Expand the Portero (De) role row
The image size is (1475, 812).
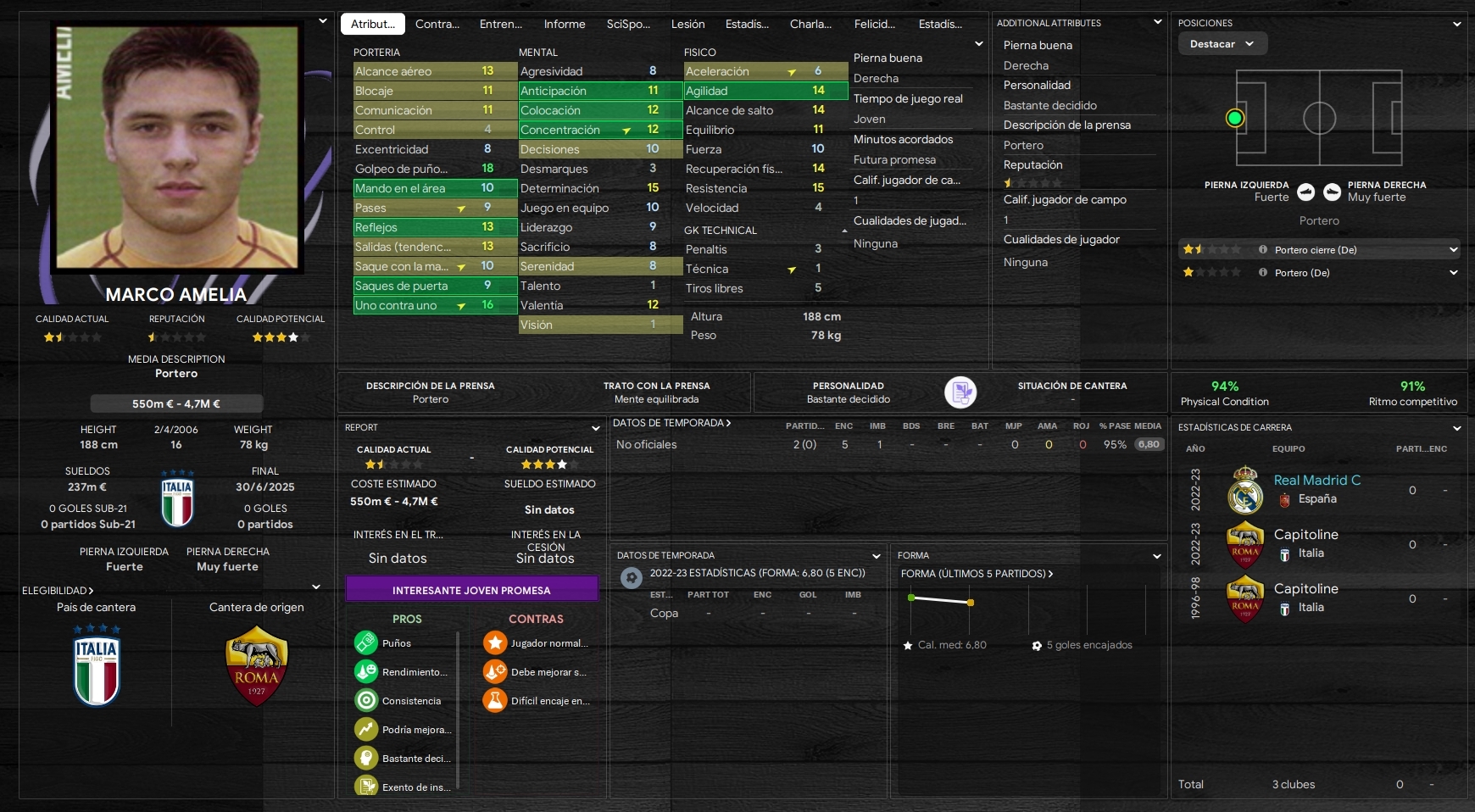click(1454, 273)
